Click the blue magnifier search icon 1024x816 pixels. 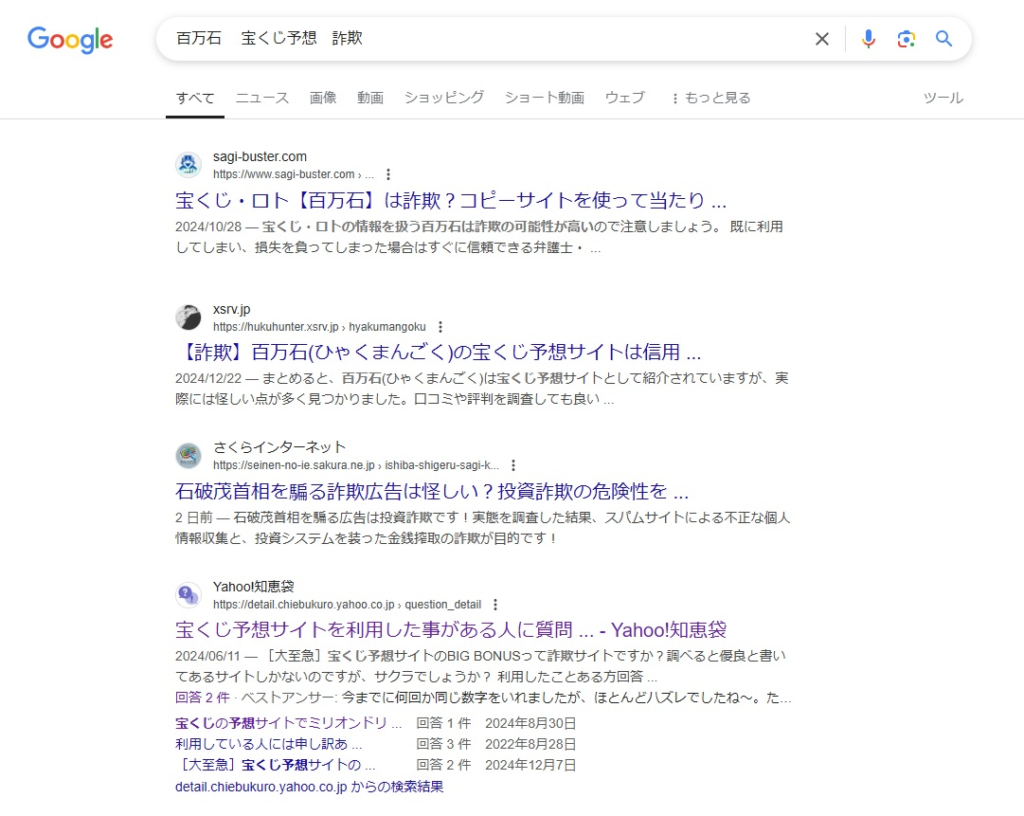click(x=944, y=39)
